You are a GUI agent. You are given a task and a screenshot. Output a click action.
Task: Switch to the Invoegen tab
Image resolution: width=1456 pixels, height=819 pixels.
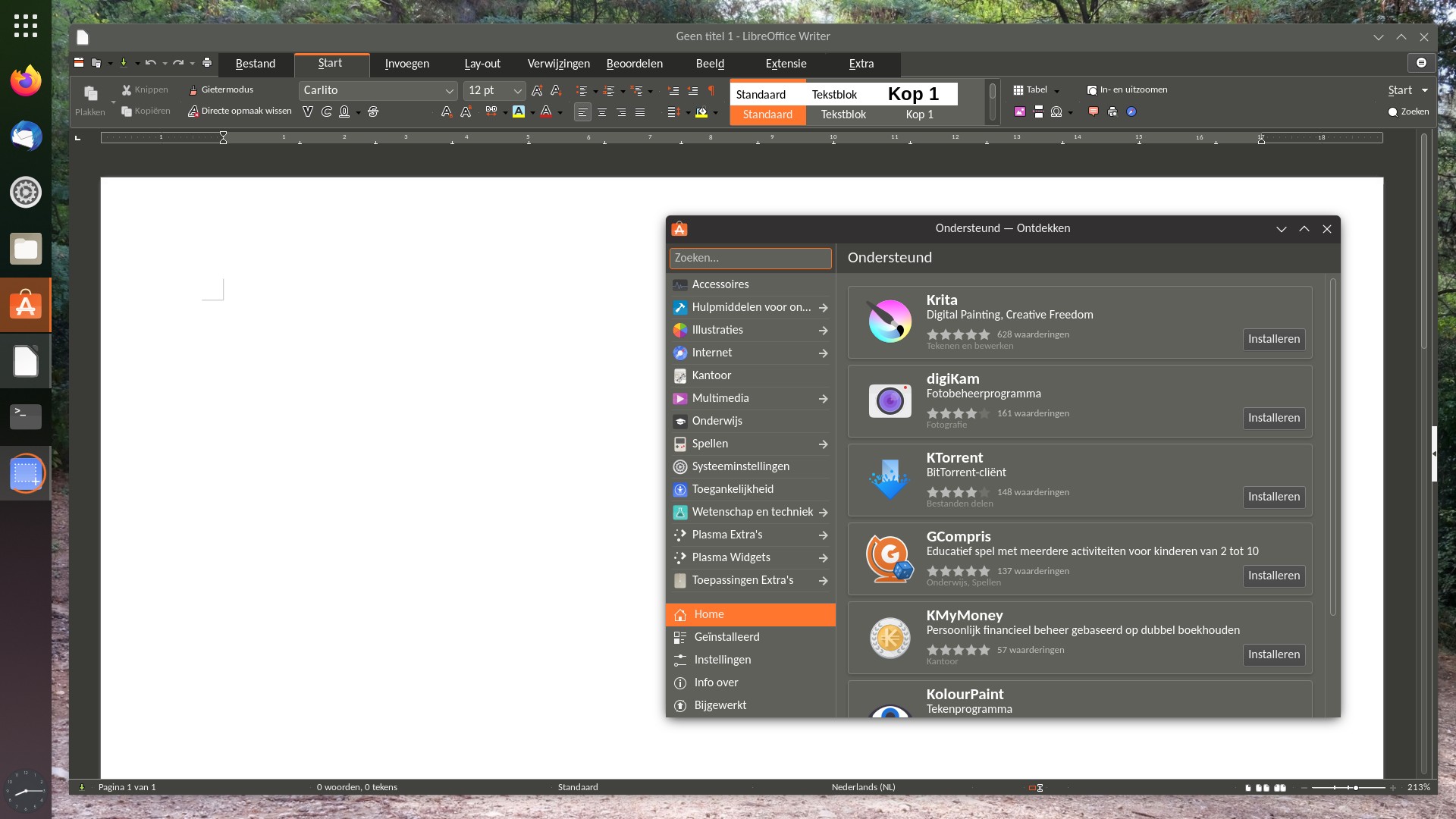tap(407, 64)
